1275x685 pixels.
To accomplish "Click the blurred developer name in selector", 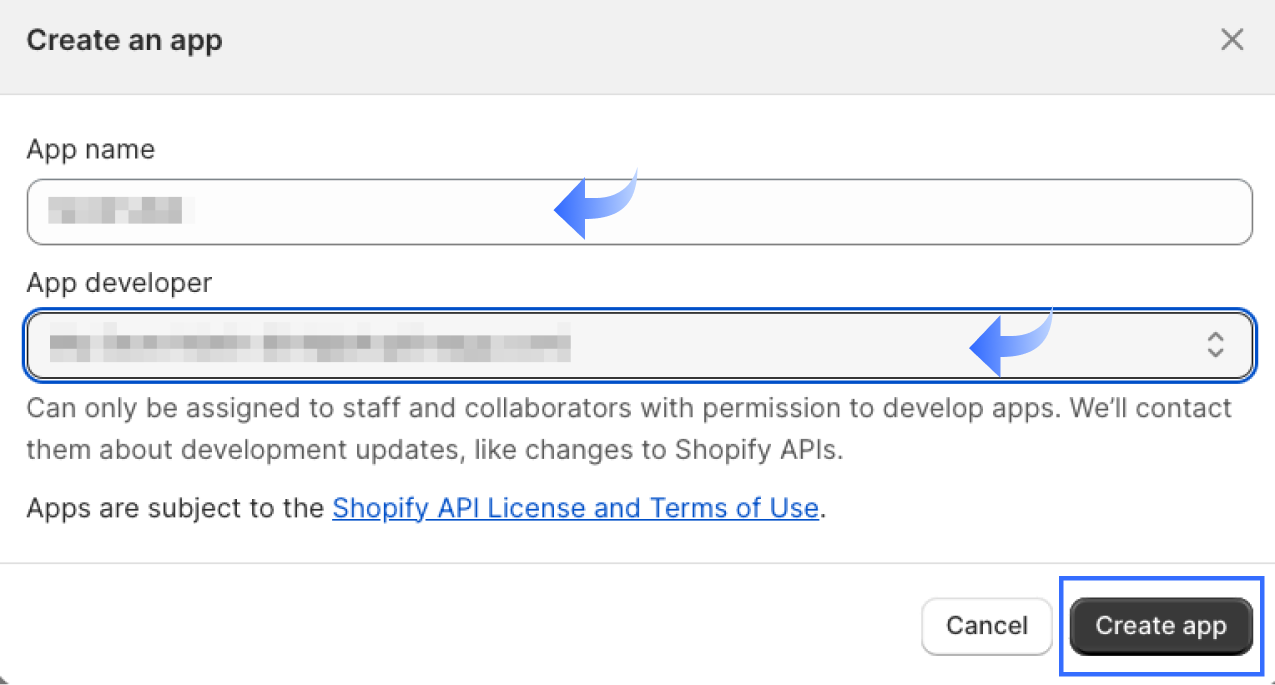I will pos(310,346).
